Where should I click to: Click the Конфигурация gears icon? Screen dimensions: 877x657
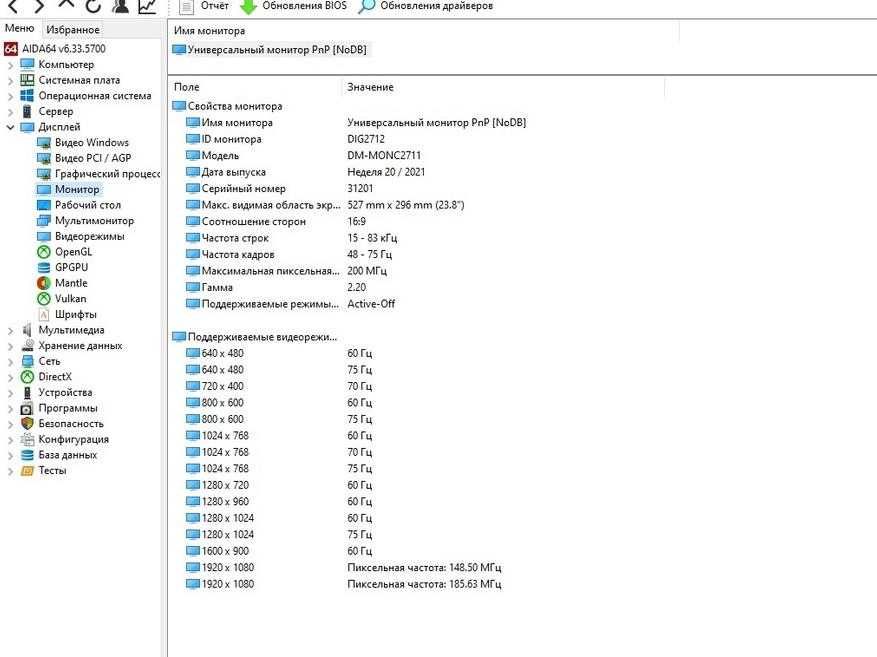27,439
